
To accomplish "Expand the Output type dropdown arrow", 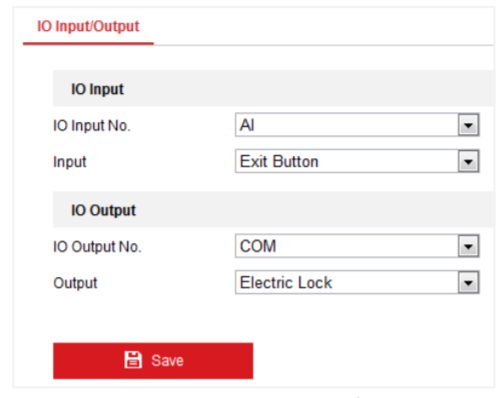I will 468,283.
